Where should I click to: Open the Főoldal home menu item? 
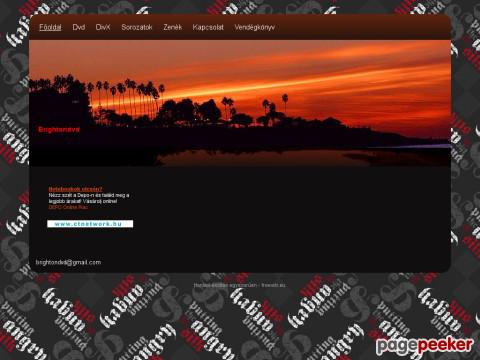point(50,27)
